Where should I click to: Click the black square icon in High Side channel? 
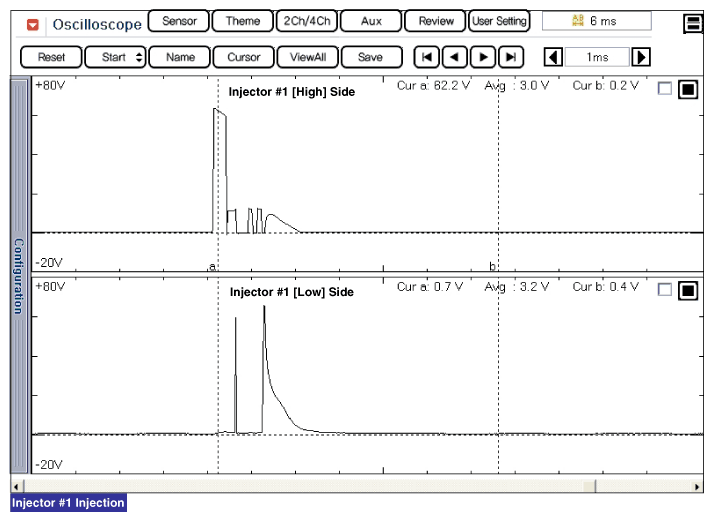pos(687,90)
